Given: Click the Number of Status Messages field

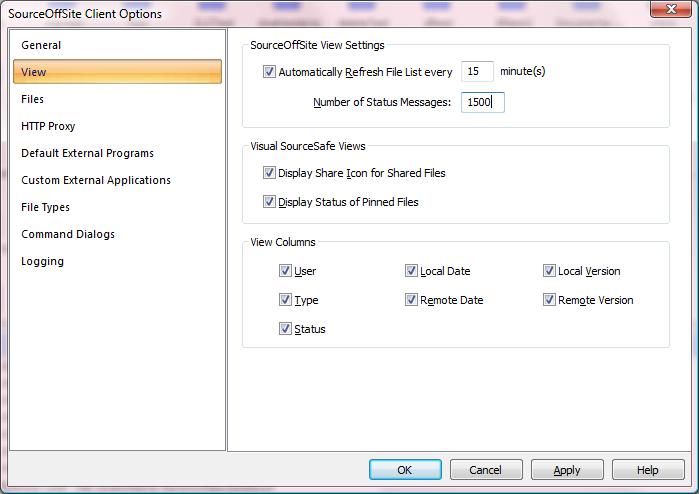Looking at the screenshot, I should pyautogui.click(x=482, y=102).
